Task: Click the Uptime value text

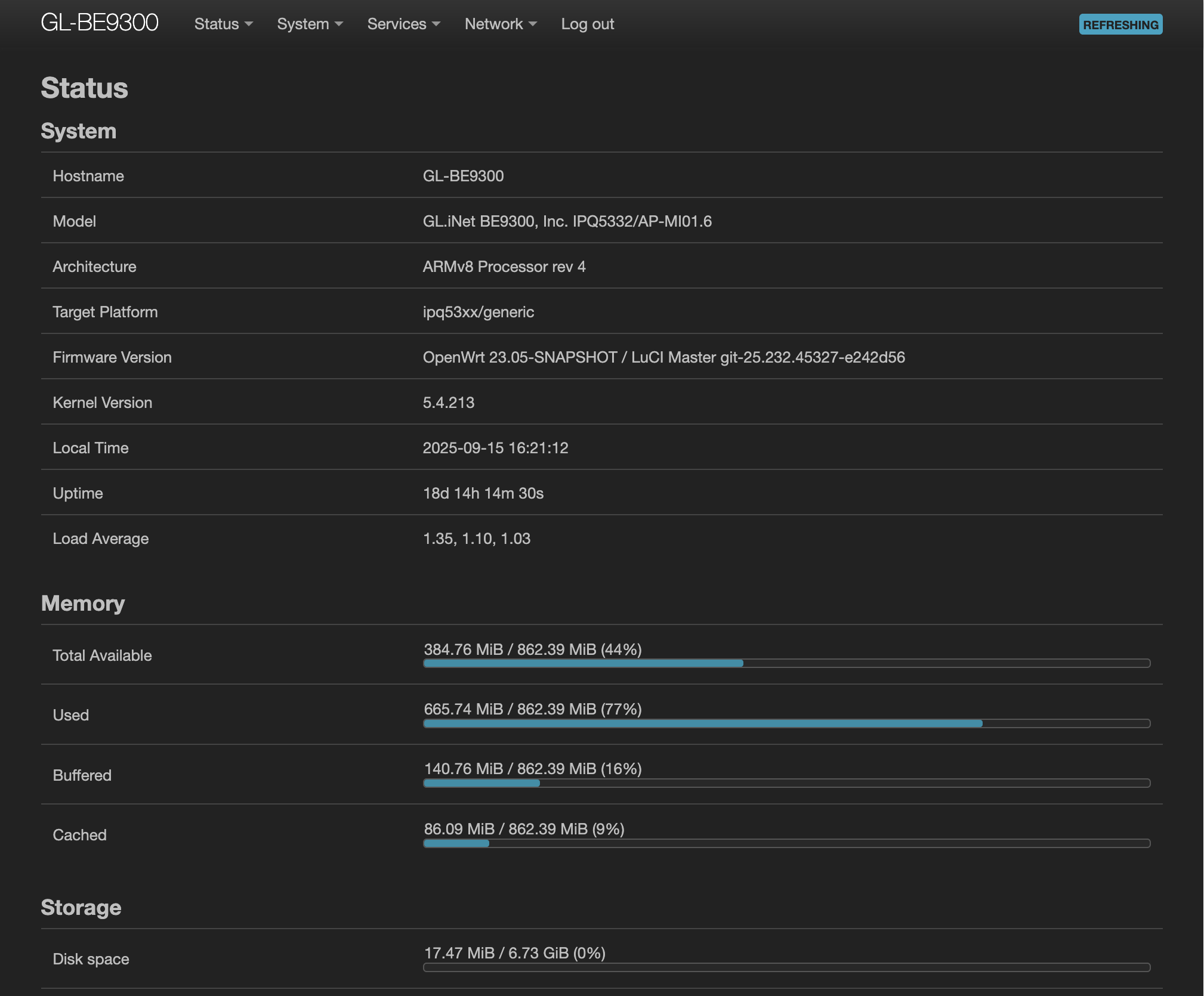Action: point(483,493)
